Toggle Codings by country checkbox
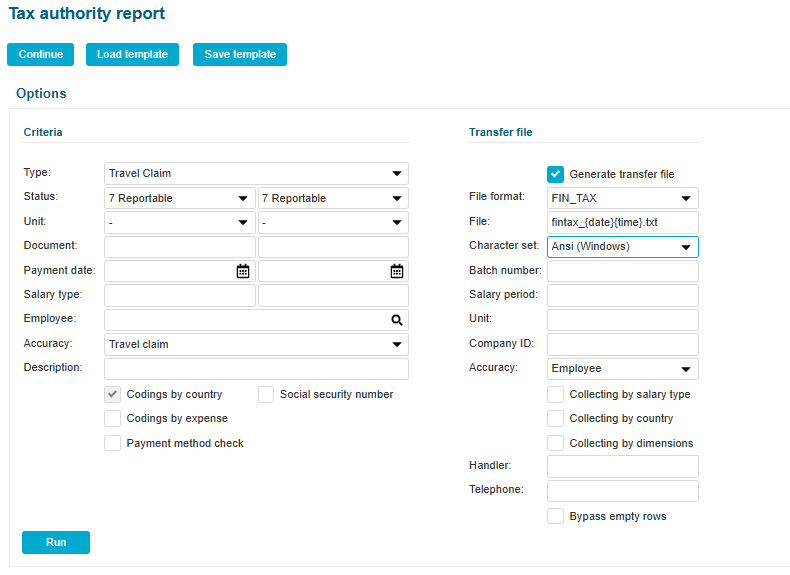 (x=112, y=394)
